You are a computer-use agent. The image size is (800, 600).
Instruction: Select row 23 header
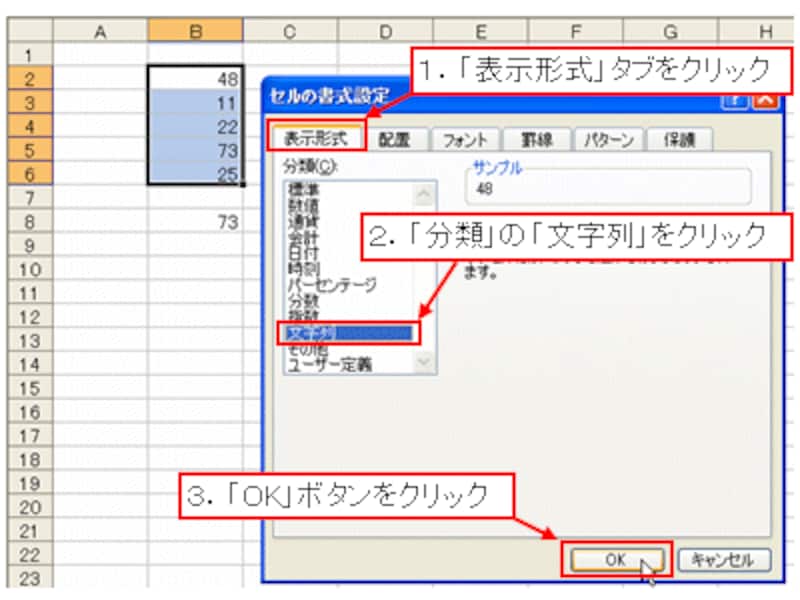pos(30,579)
